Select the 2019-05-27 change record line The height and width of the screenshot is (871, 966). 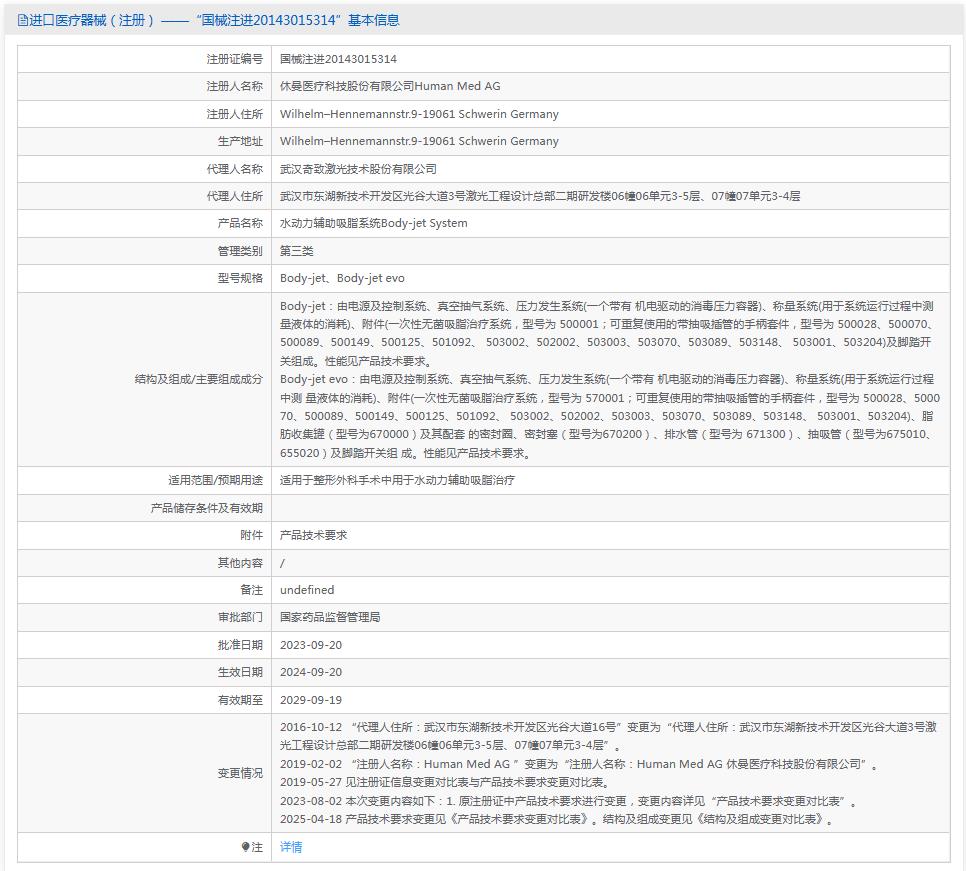(x=445, y=782)
